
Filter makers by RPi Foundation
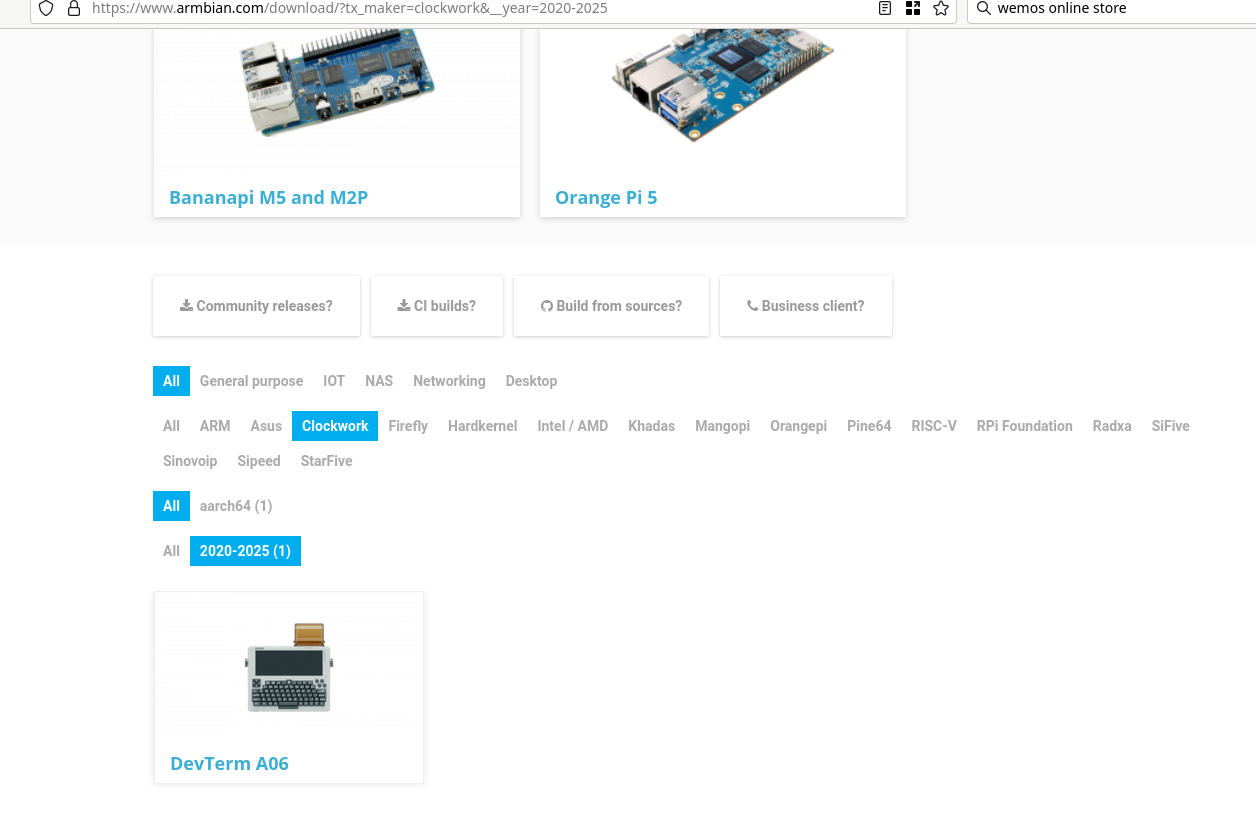point(1025,426)
